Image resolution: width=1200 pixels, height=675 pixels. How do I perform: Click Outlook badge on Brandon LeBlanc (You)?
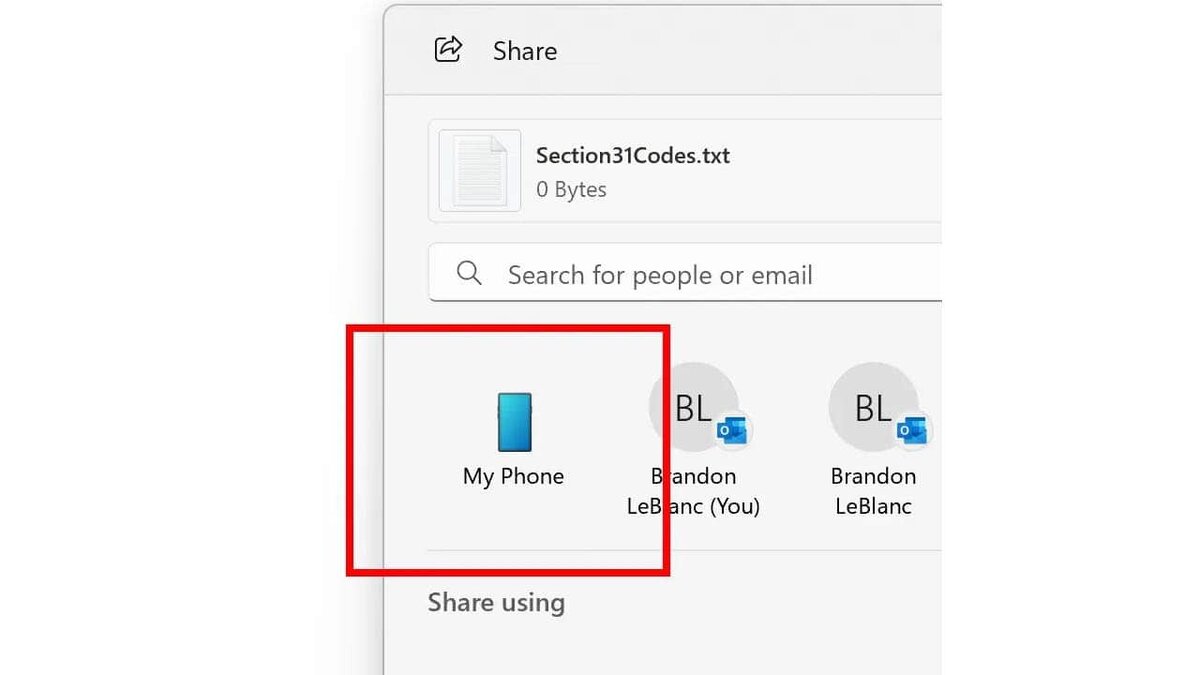[x=732, y=431]
